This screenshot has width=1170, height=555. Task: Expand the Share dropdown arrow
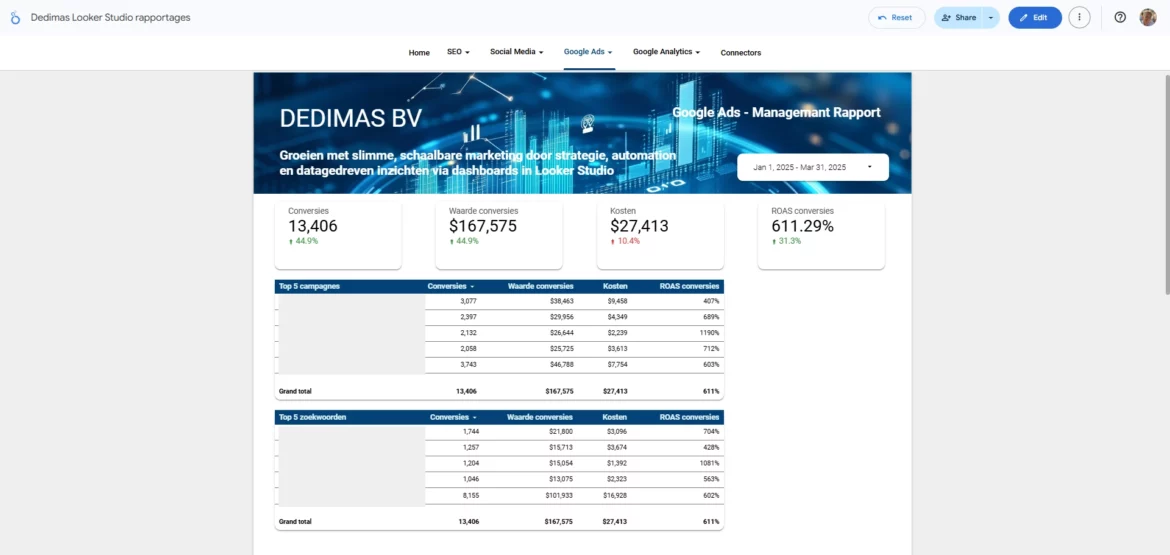(x=991, y=17)
